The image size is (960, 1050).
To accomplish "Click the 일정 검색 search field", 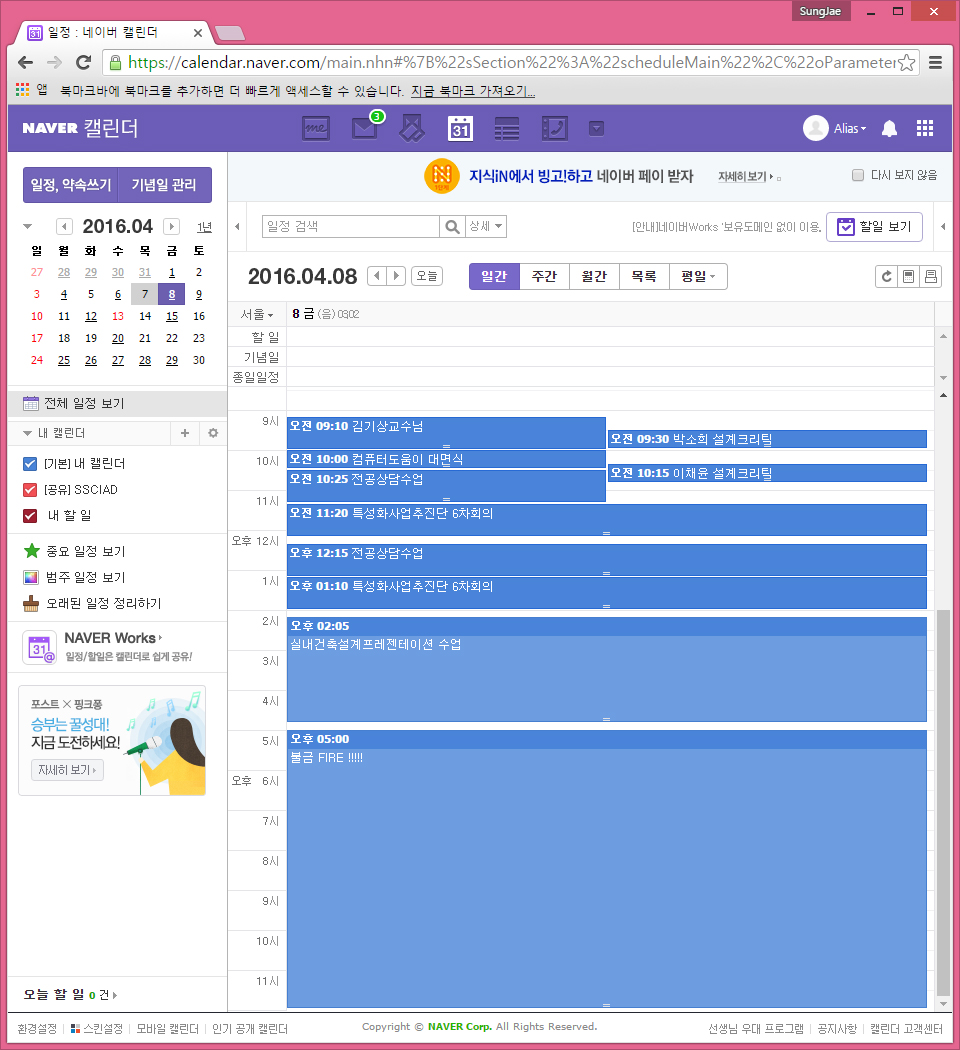I will [x=350, y=227].
